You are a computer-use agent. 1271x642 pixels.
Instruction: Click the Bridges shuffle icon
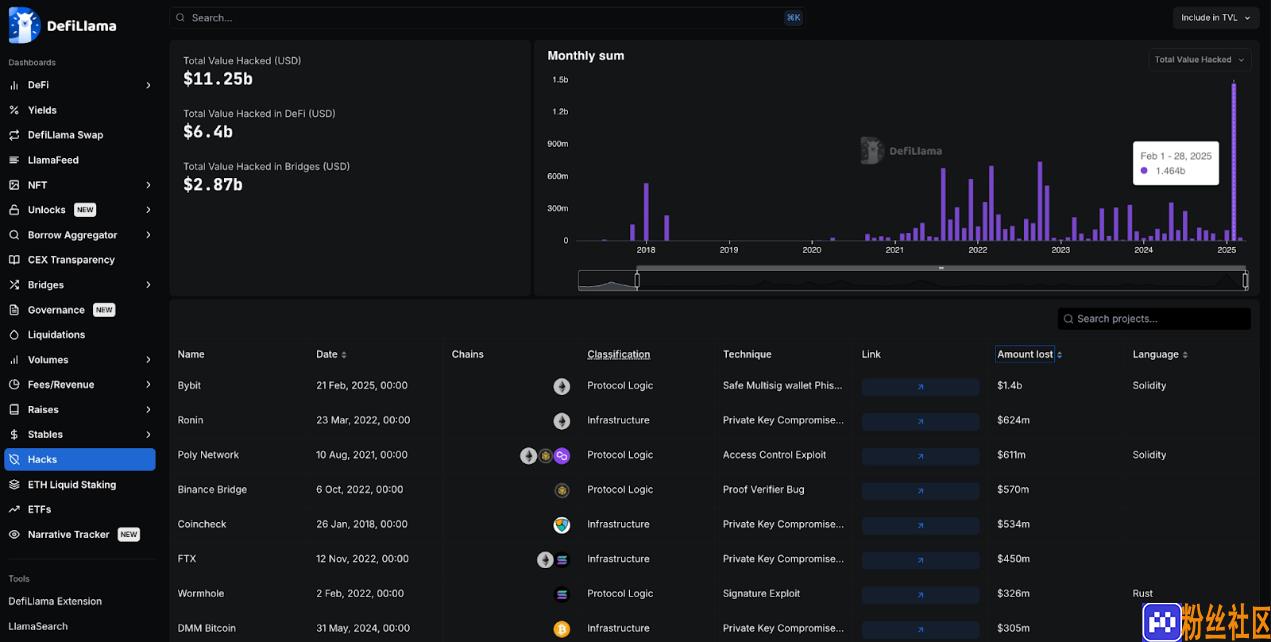click(14, 285)
